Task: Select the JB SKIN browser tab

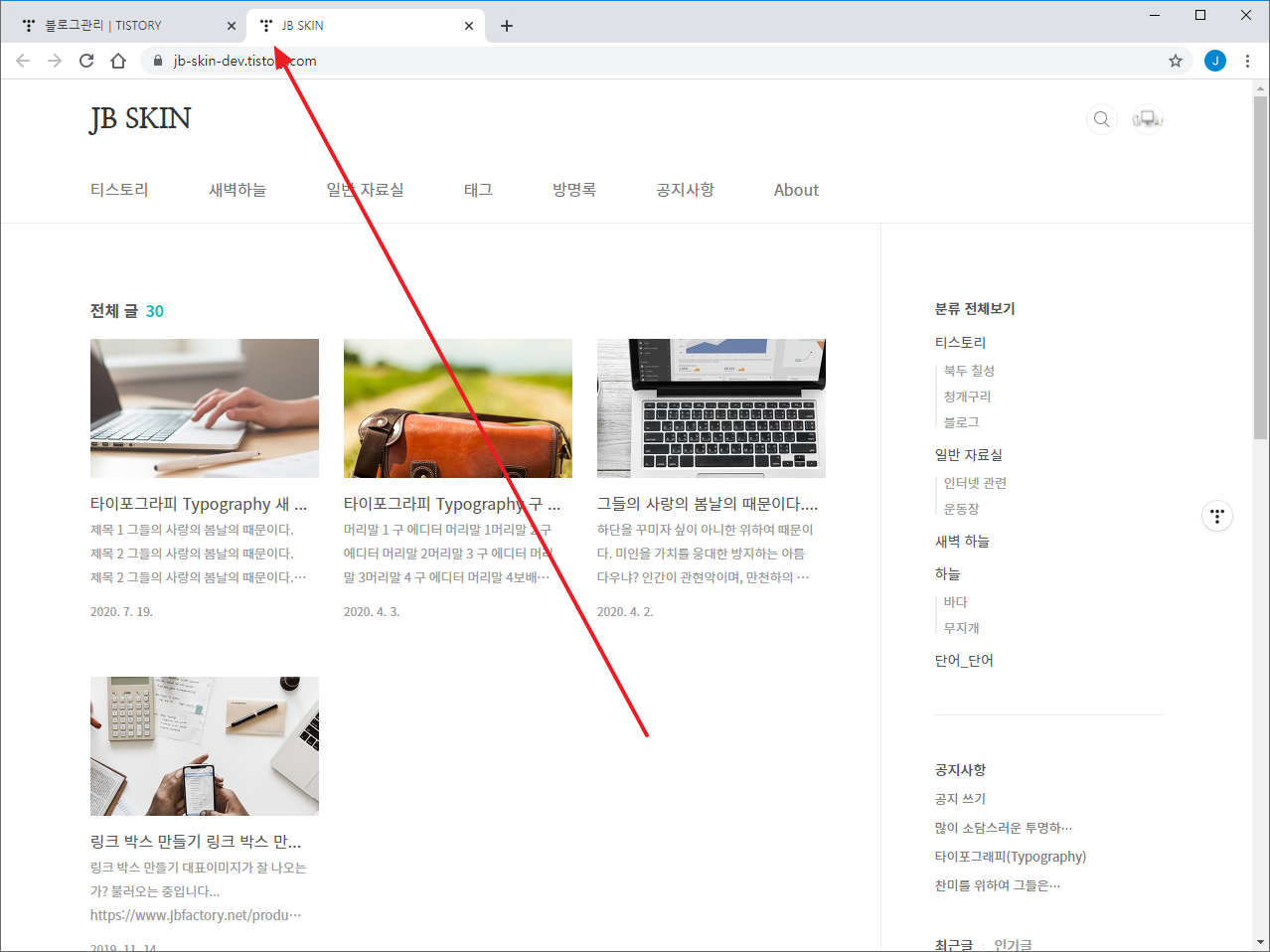Action: pyautogui.click(x=366, y=26)
